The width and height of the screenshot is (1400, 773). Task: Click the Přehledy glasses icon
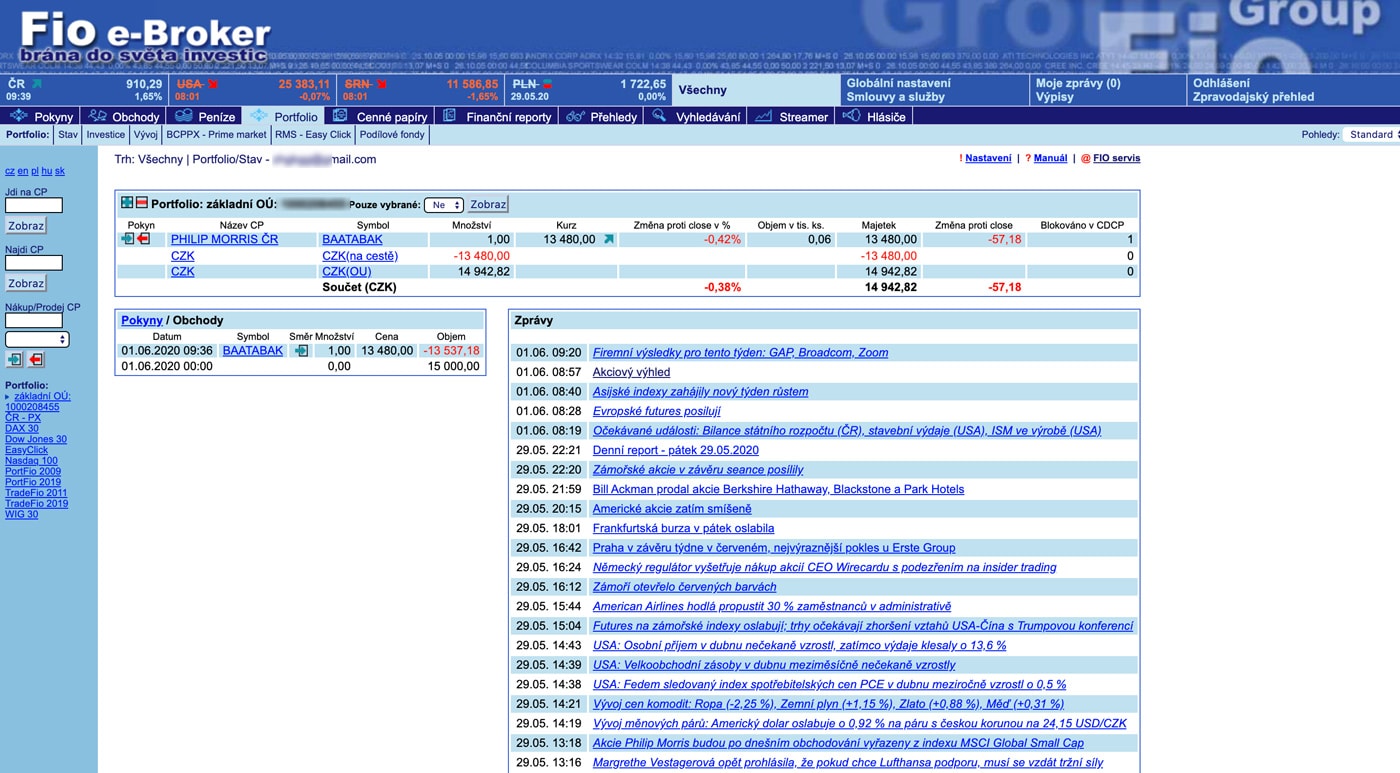pyautogui.click(x=575, y=116)
